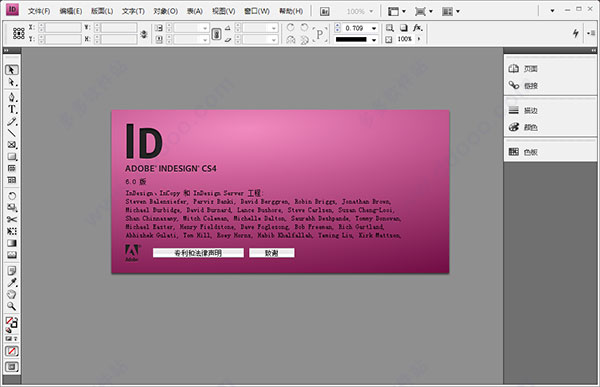Viewport: 600px width, 387px height.
Task: Pick the Scissors tool
Action: [x=12, y=219]
